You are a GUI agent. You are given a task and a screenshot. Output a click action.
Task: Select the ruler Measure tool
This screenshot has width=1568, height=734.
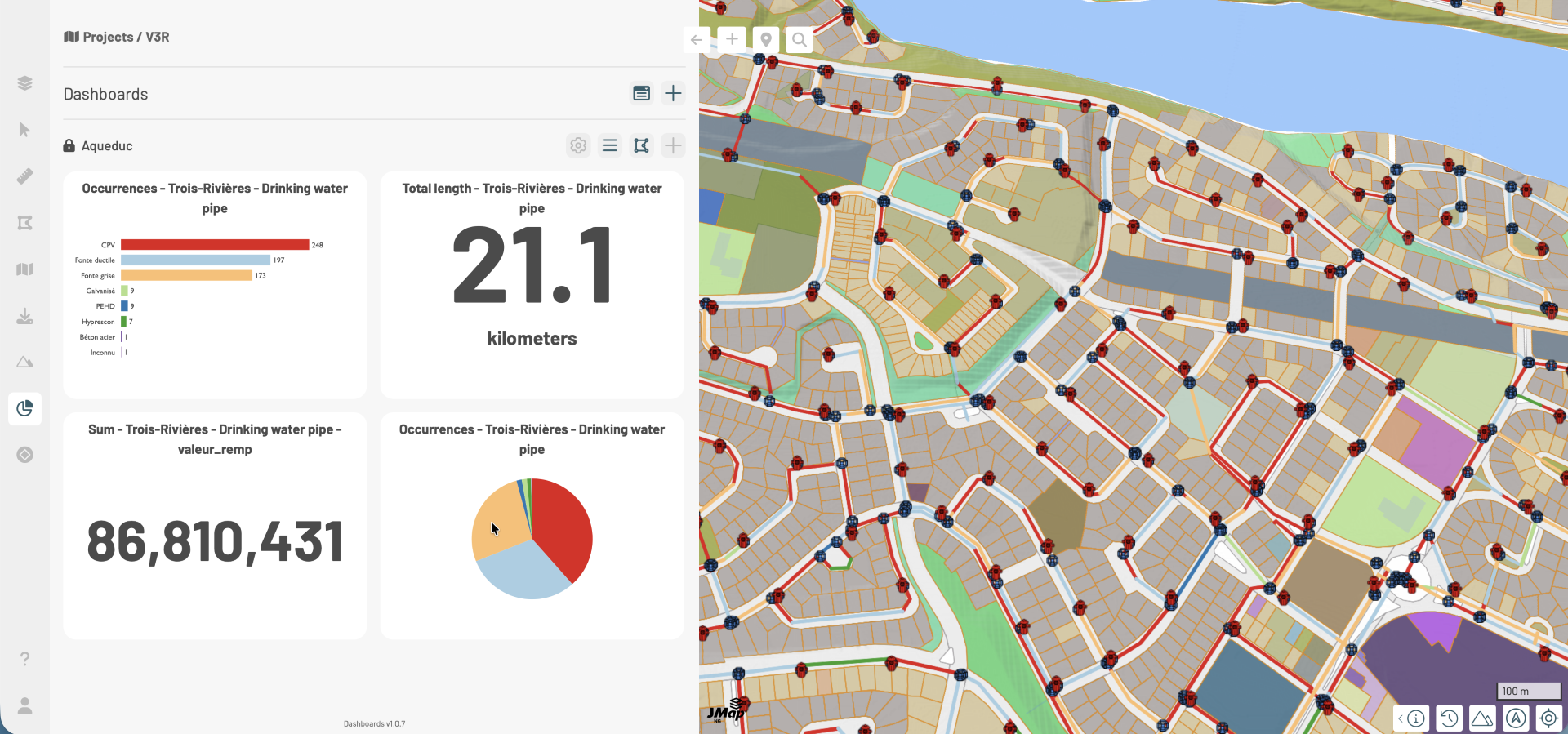(24, 176)
